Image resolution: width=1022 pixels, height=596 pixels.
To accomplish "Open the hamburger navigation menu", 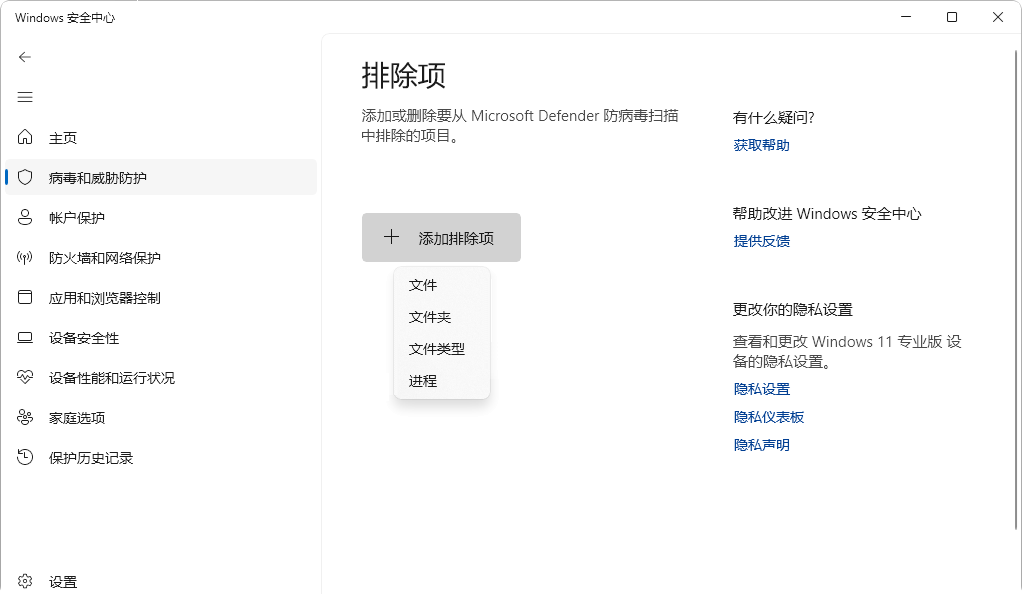I will coord(25,97).
